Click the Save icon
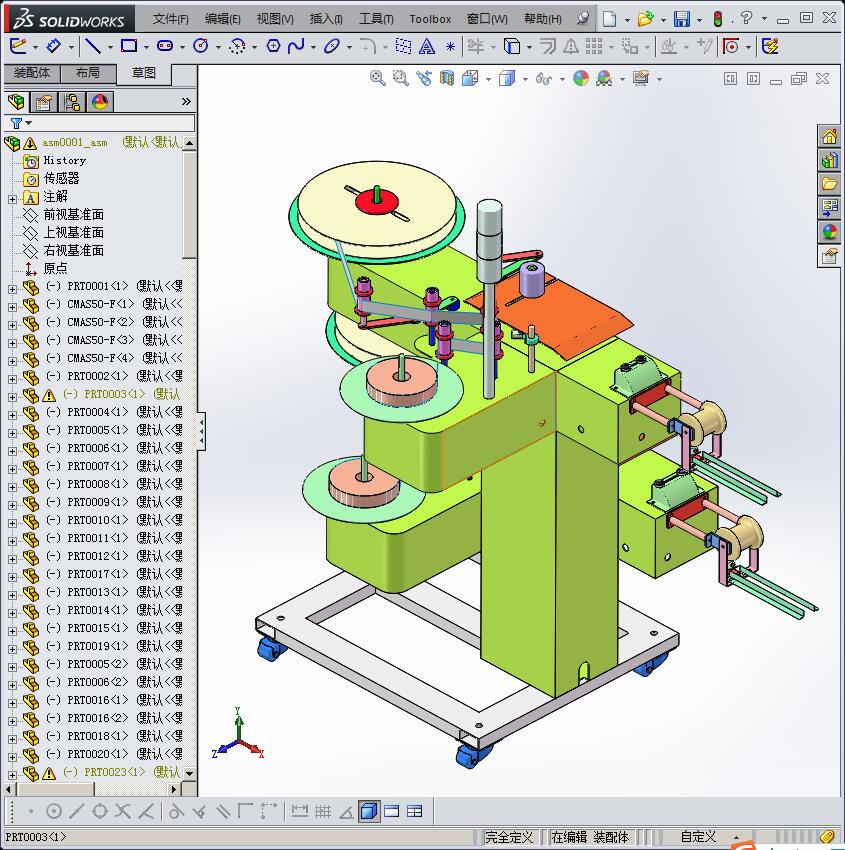This screenshot has width=845, height=850. tap(681, 20)
